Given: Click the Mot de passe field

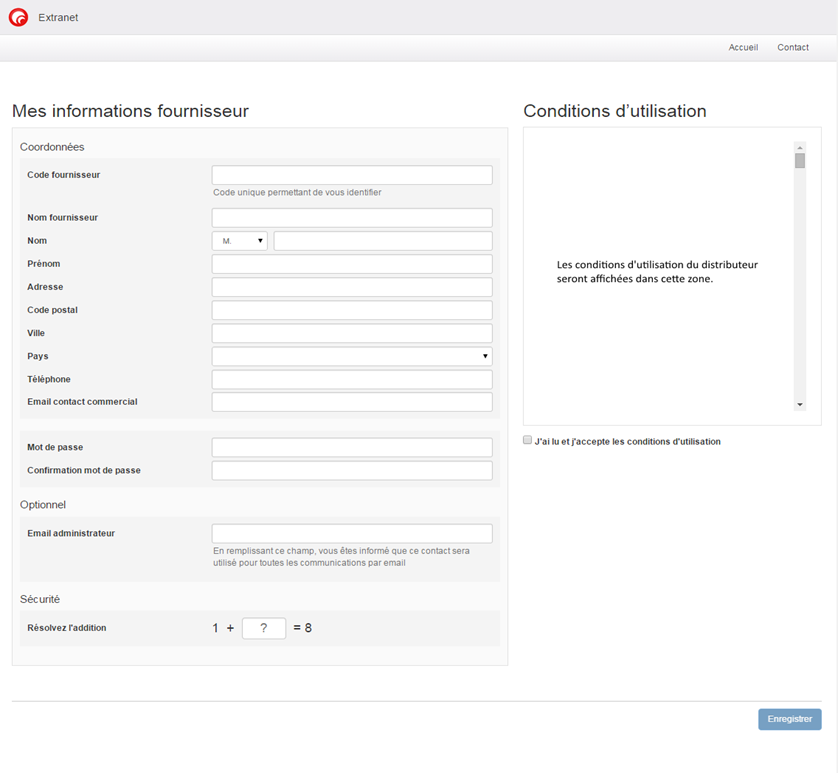Looking at the screenshot, I should click(352, 447).
